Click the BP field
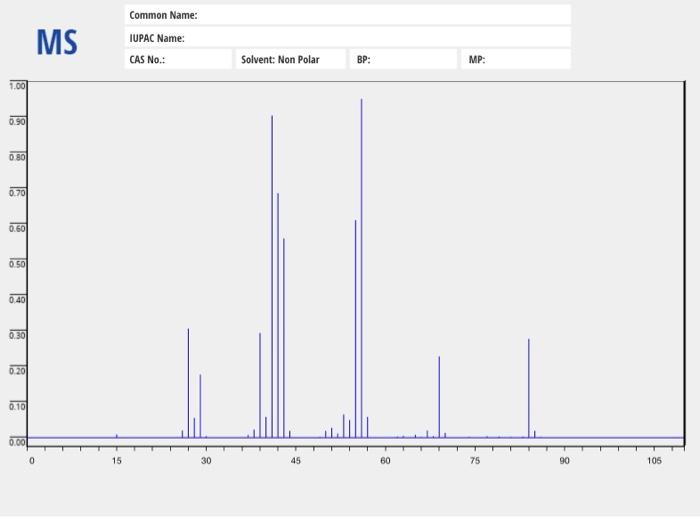 point(404,59)
